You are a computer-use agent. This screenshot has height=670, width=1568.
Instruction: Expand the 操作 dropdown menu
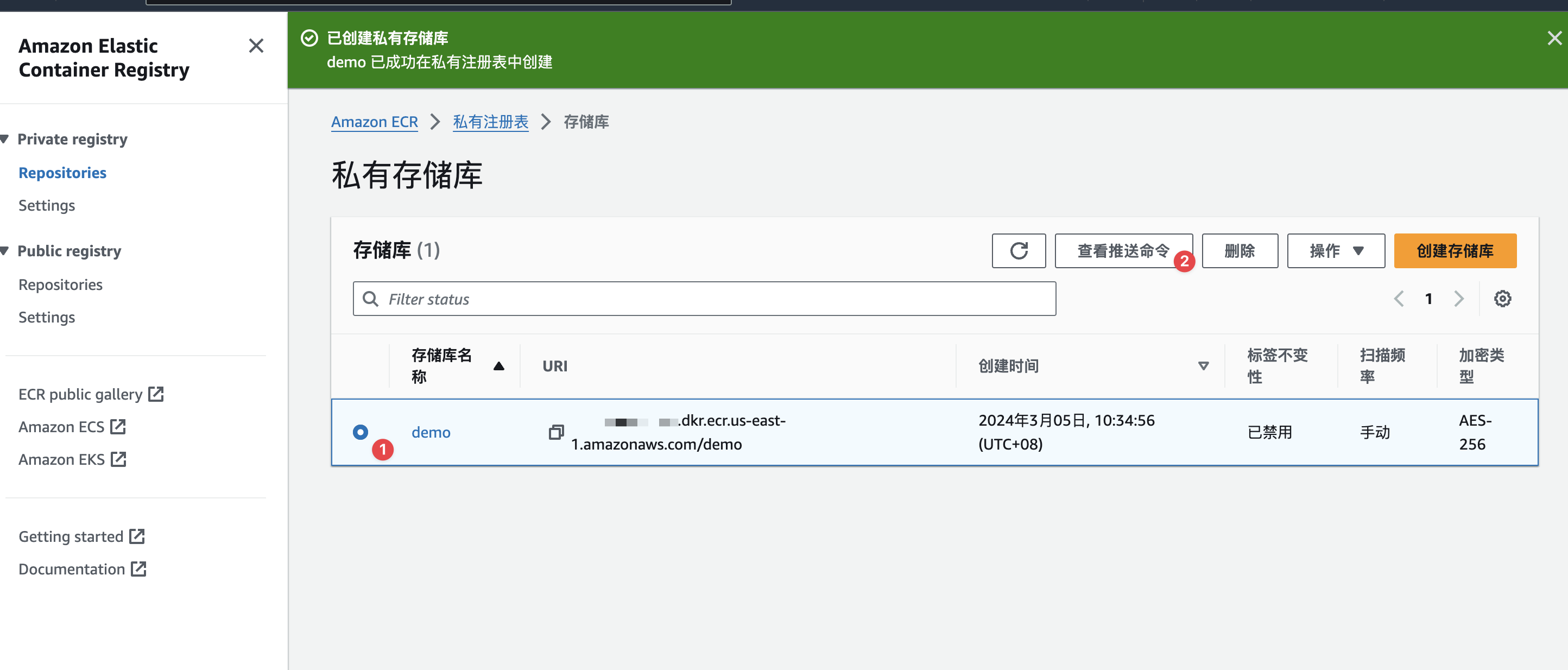1335,251
